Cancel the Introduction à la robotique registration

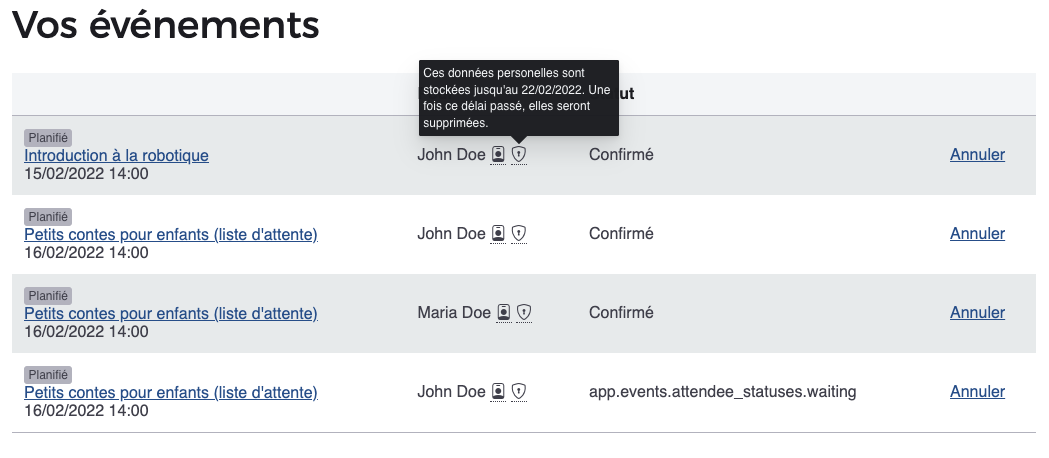pos(977,154)
